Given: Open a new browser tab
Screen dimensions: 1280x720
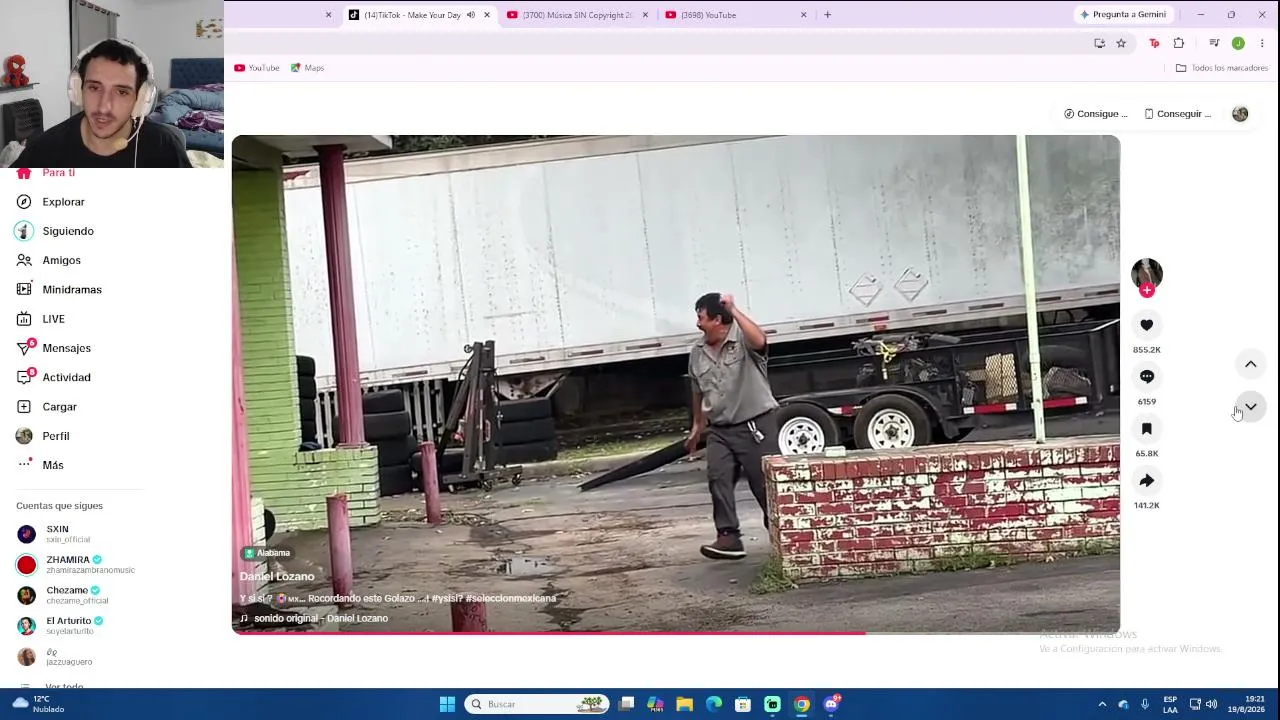Looking at the screenshot, I should click(x=827, y=15).
